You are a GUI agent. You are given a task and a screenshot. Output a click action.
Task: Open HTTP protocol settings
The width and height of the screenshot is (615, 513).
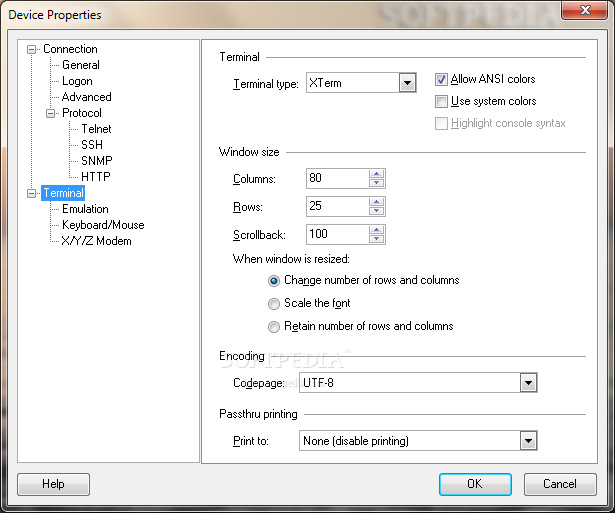click(96, 177)
